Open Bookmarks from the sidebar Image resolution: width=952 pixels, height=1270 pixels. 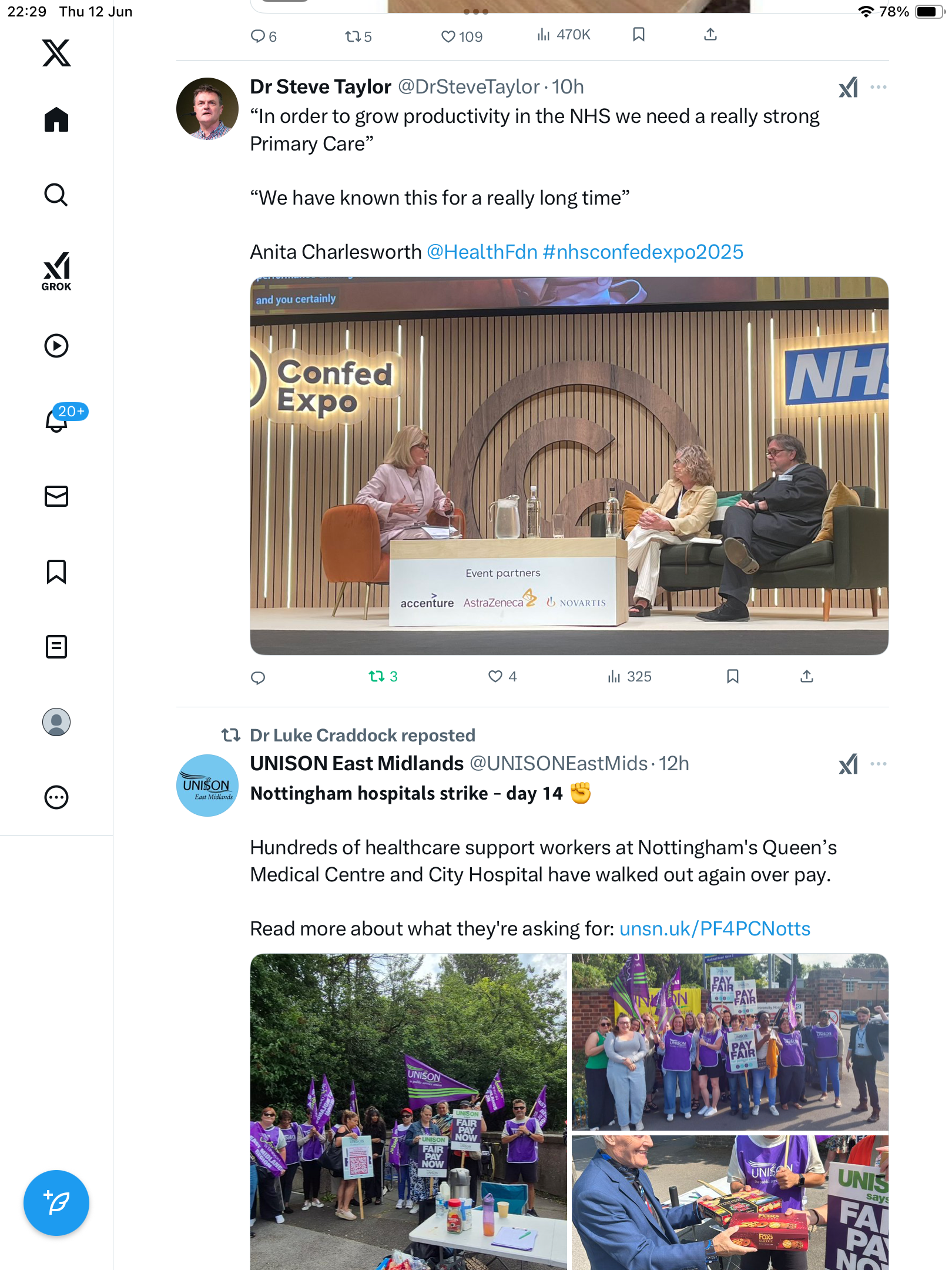click(56, 571)
